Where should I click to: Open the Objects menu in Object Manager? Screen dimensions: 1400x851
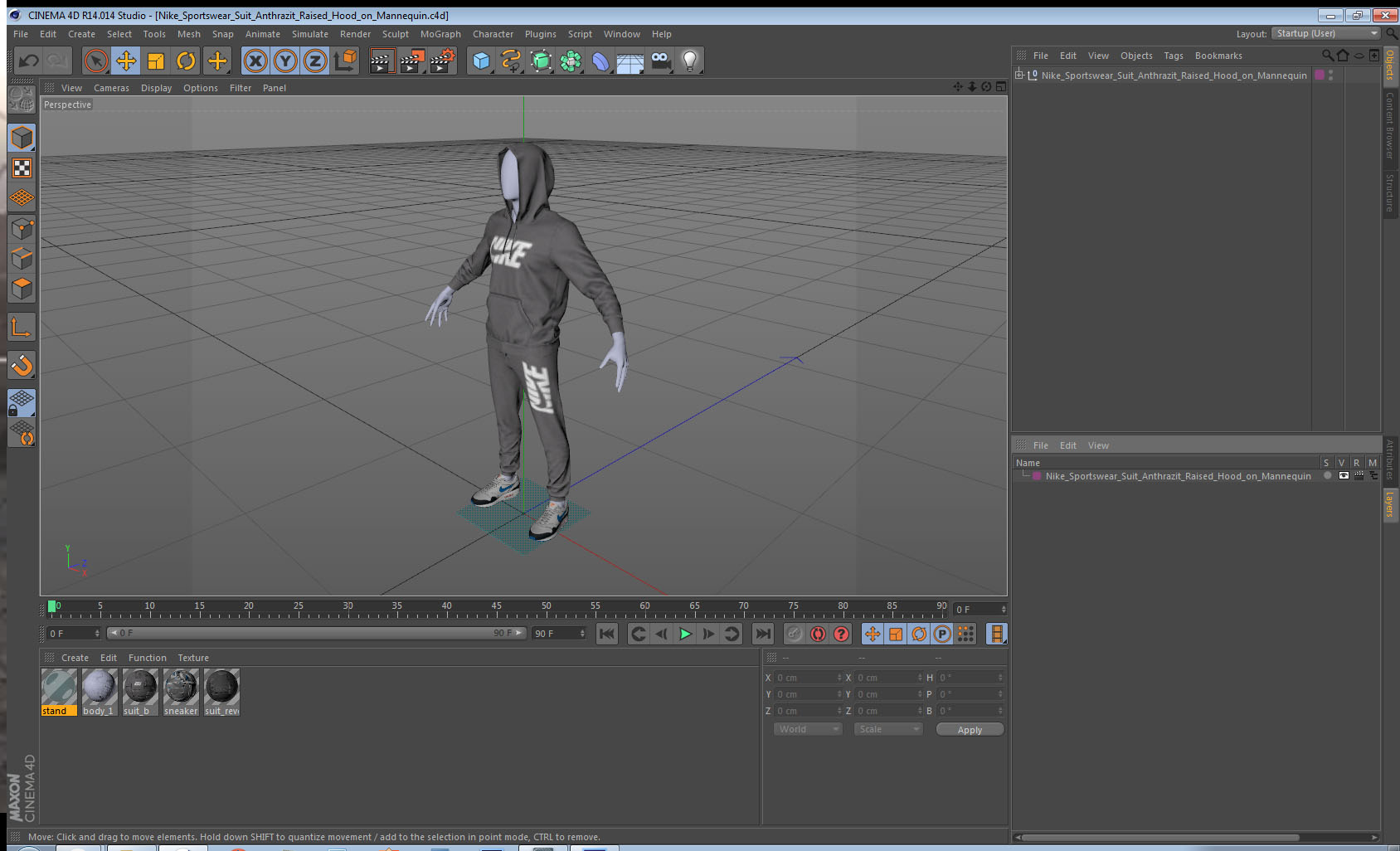pyautogui.click(x=1136, y=56)
